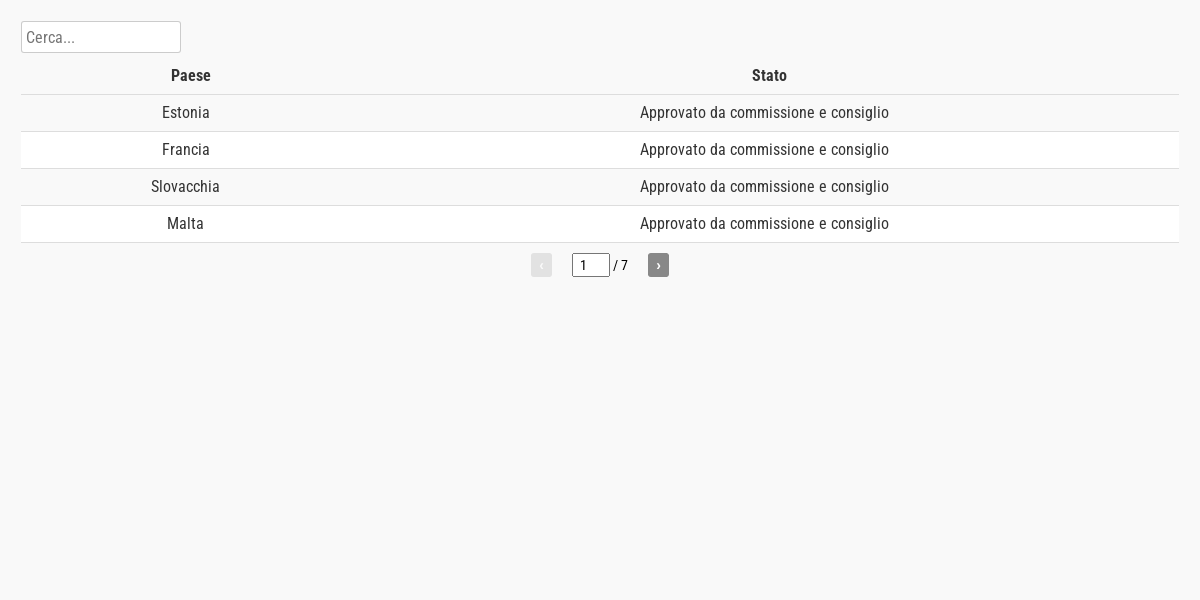Image resolution: width=1200 pixels, height=600 pixels.
Task: Sort by the Paese column header
Action: 191,76
